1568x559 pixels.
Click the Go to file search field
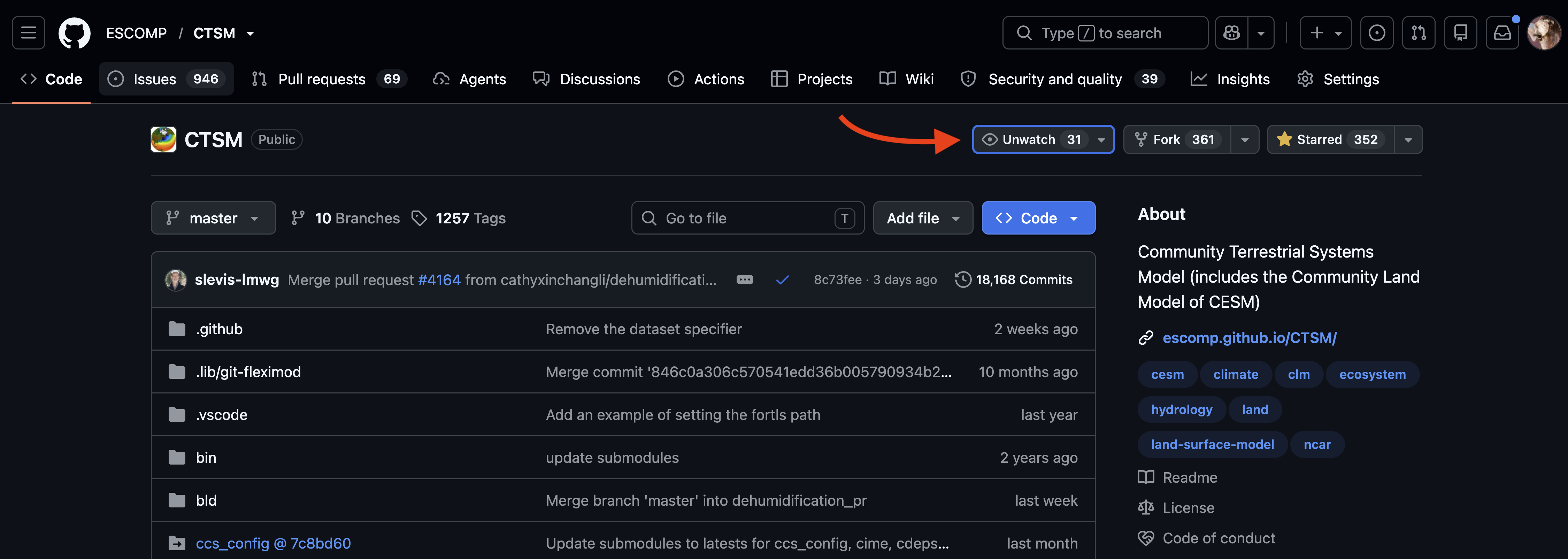click(x=747, y=218)
